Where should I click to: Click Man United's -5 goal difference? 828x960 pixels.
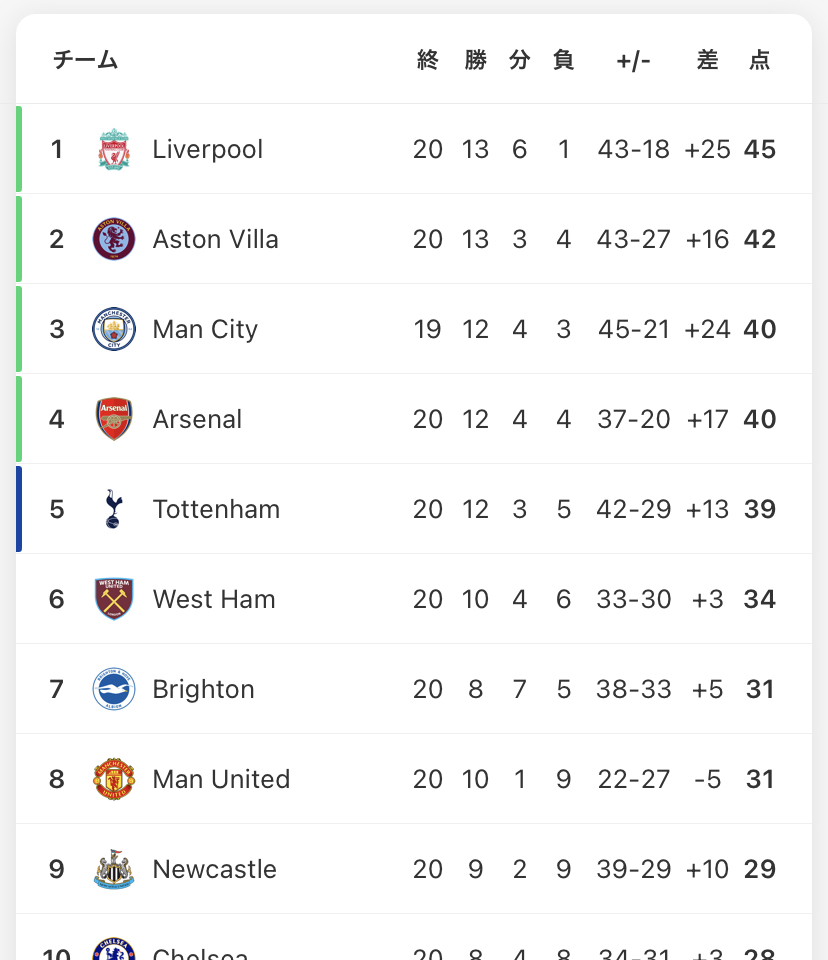tap(707, 779)
